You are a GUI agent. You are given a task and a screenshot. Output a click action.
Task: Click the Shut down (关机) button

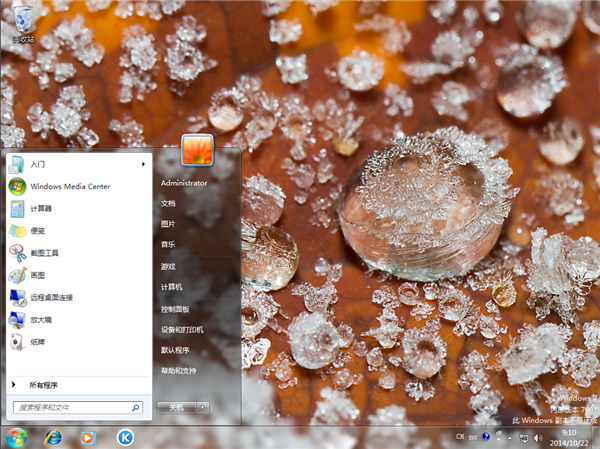click(176, 408)
